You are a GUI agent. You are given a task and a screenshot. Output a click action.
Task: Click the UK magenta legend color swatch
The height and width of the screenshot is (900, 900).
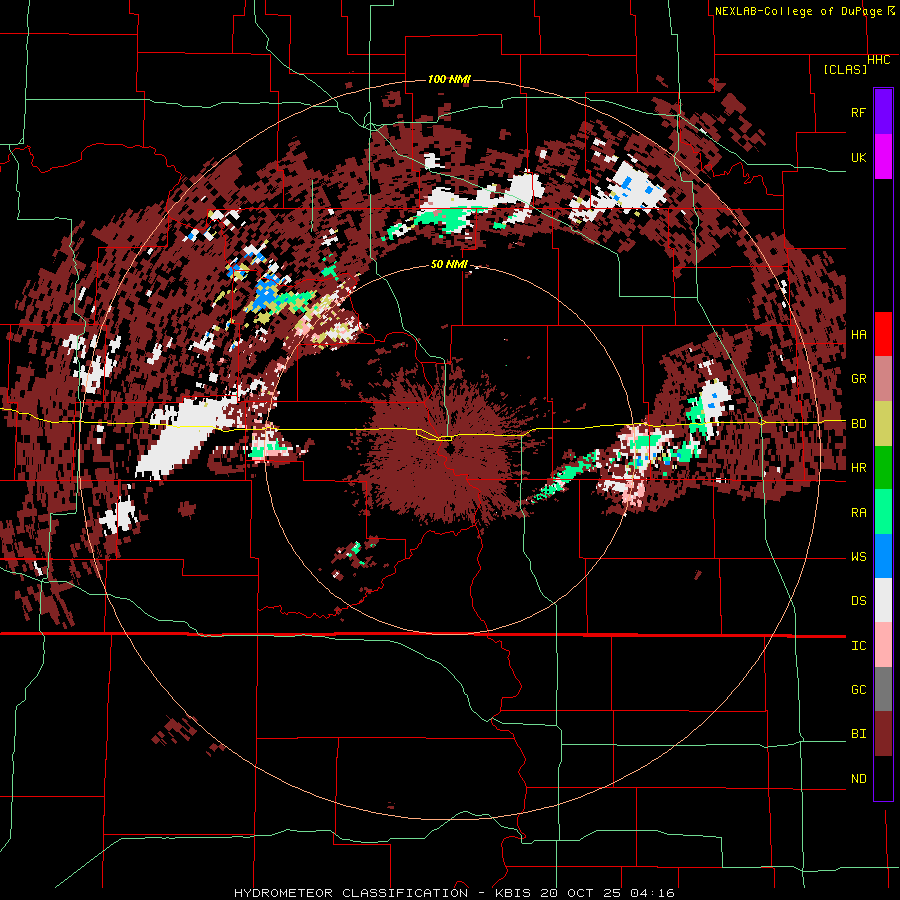pyautogui.click(x=883, y=156)
